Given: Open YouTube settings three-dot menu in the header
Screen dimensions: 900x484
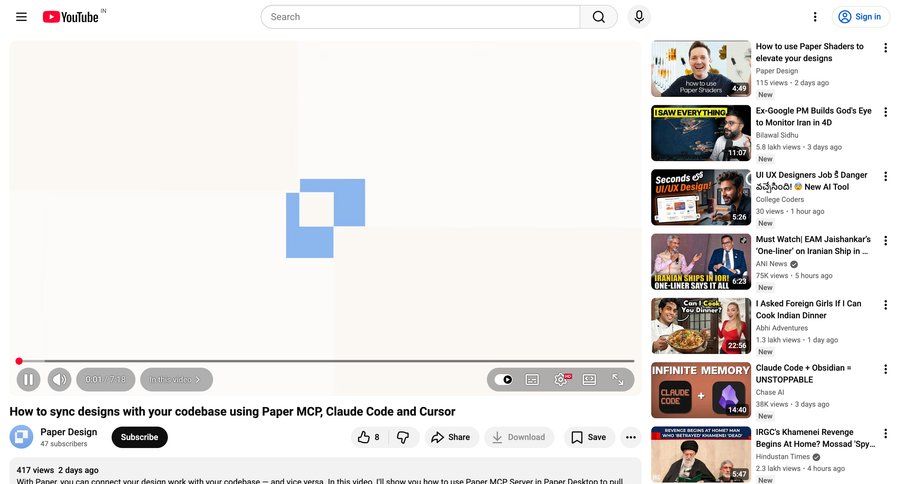Looking at the screenshot, I should click(x=815, y=17).
